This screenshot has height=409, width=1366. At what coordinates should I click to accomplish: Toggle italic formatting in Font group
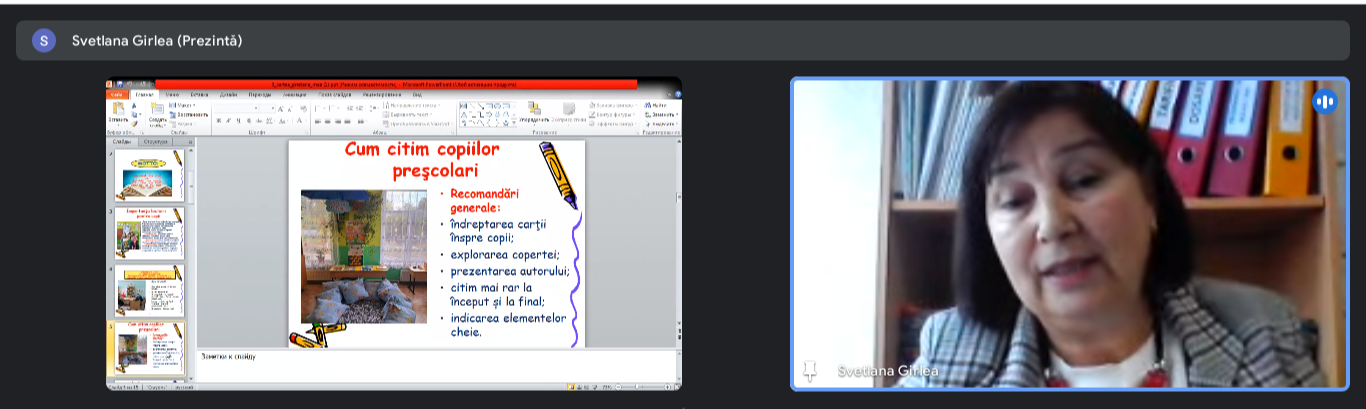click(x=228, y=120)
